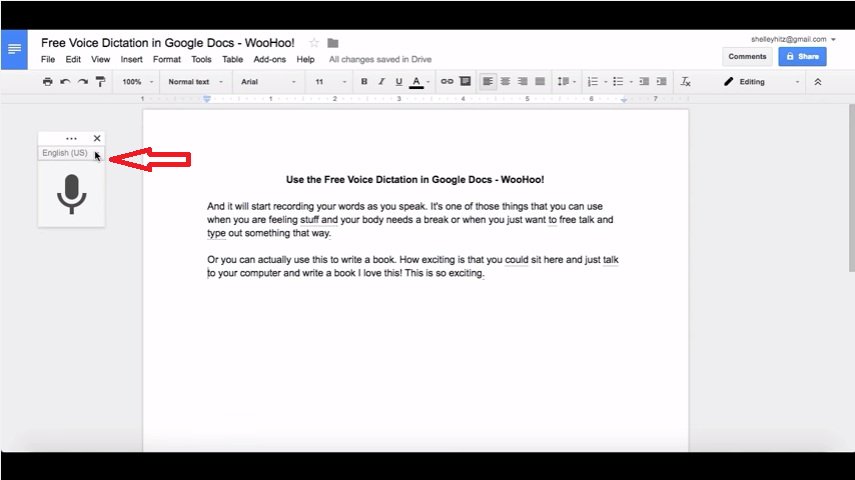Toggle Underline formatting
The height and width of the screenshot is (480, 855).
pos(399,82)
